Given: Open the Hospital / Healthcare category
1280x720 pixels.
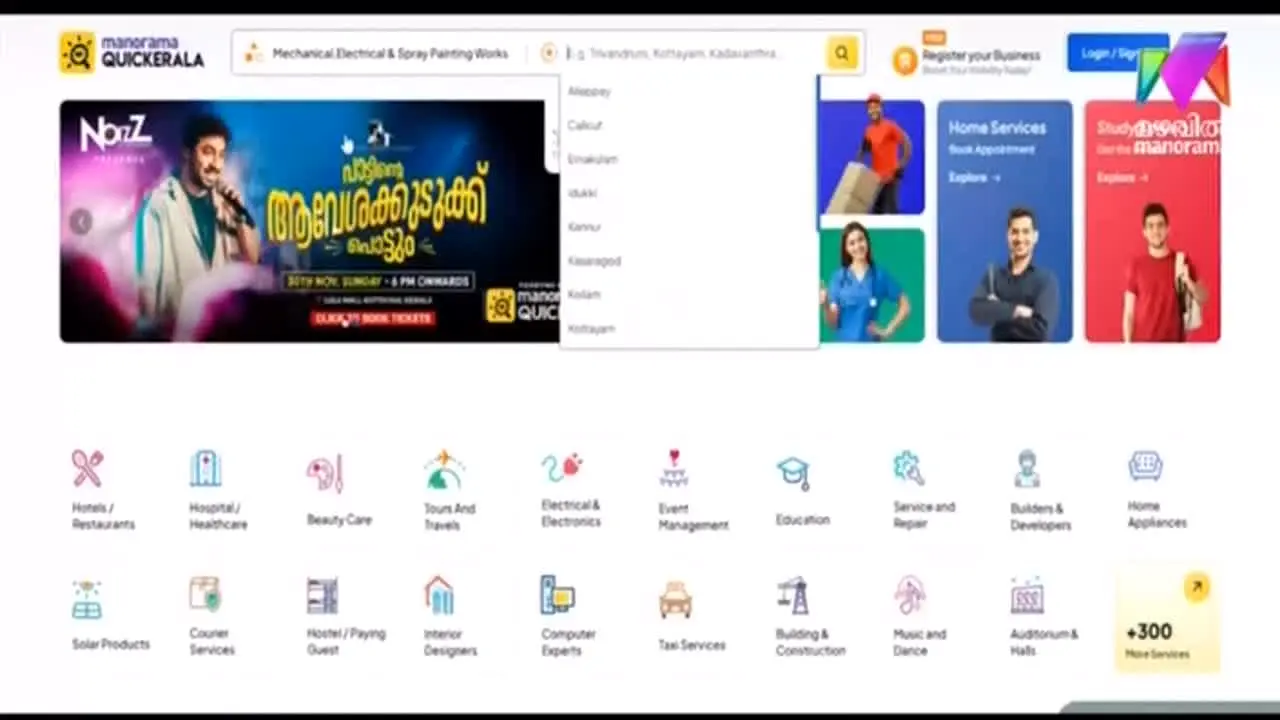Looking at the screenshot, I should pyautogui.click(x=218, y=490).
